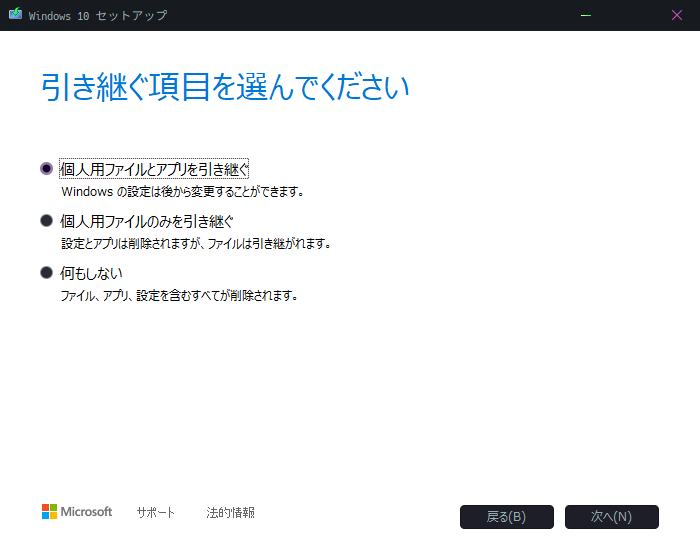Image resolution: width=700 pixels, height=554 pixels.
Task: Close the Windows 10 セットアップ window
Action: click(677, 15)
